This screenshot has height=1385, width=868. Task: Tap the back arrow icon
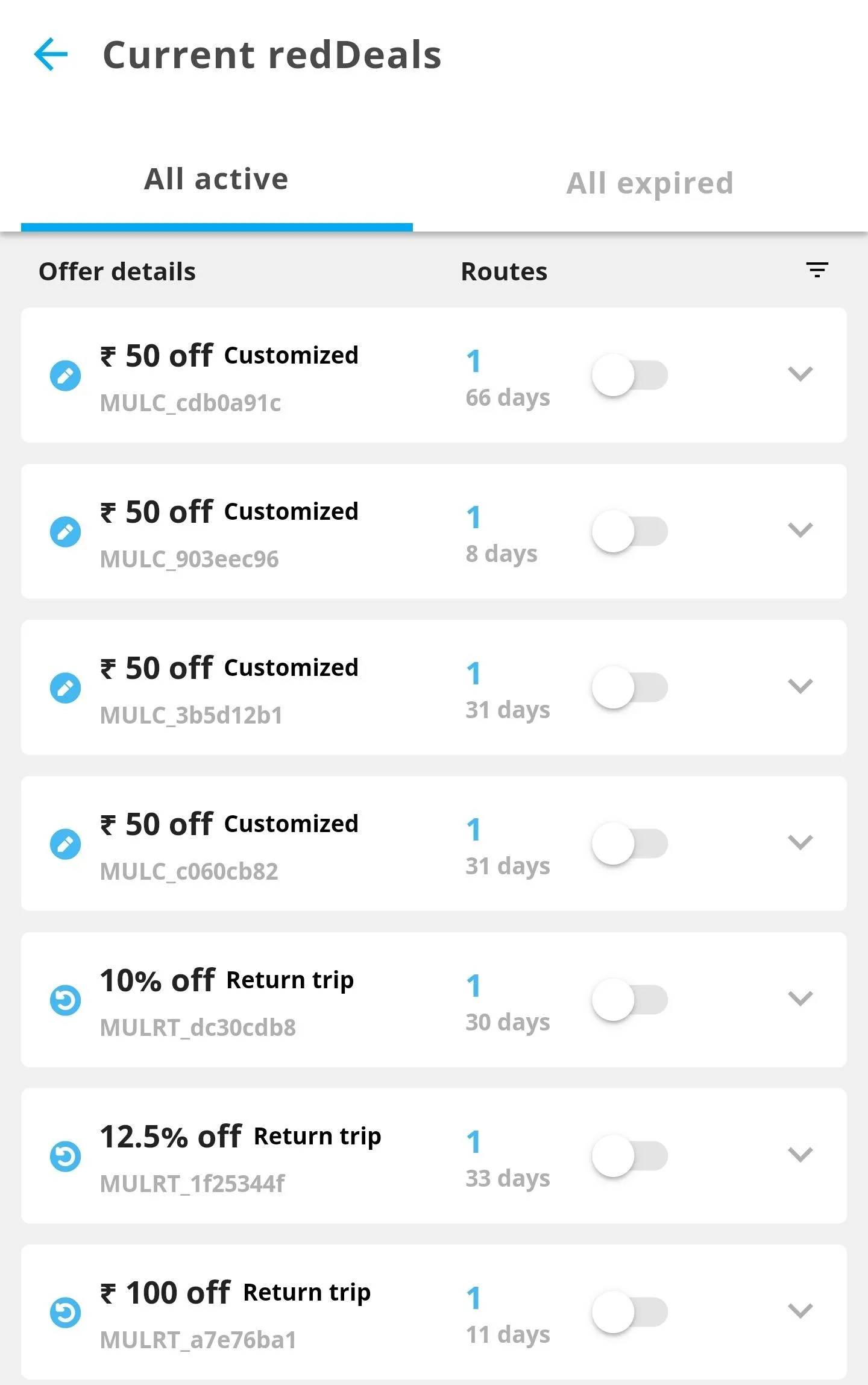pyautogui.click(x=51, y=54)
